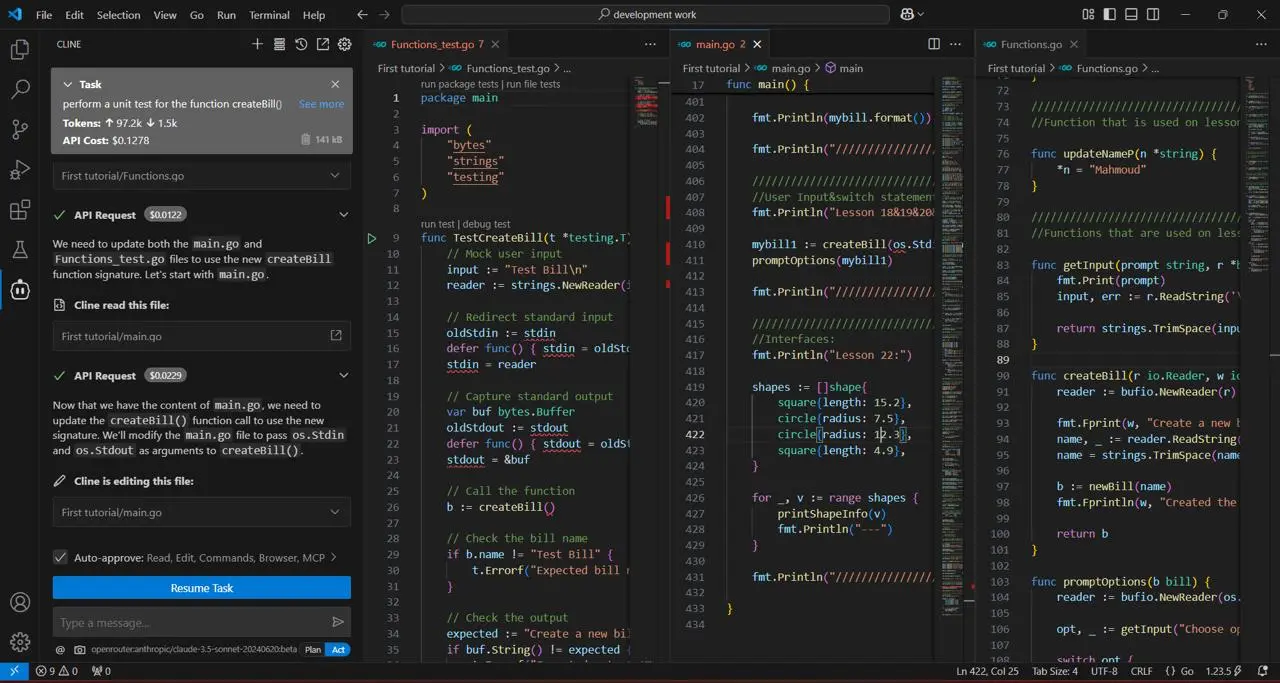Select the Search icon in the activity bar
This screenshot has width=1280, height=683.
pos(20,88)
